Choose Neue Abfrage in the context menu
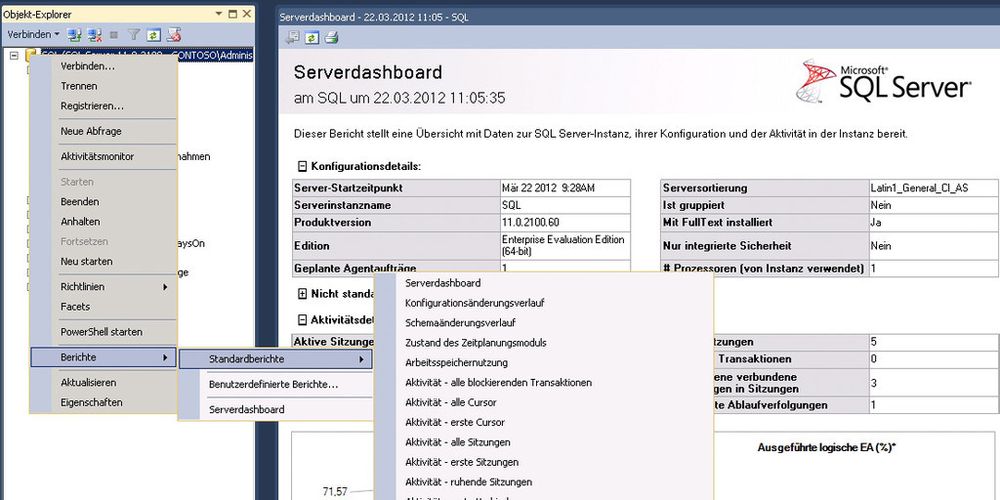Image resolution: width=1000 pixels, height=500 pixels. [91, 131]
